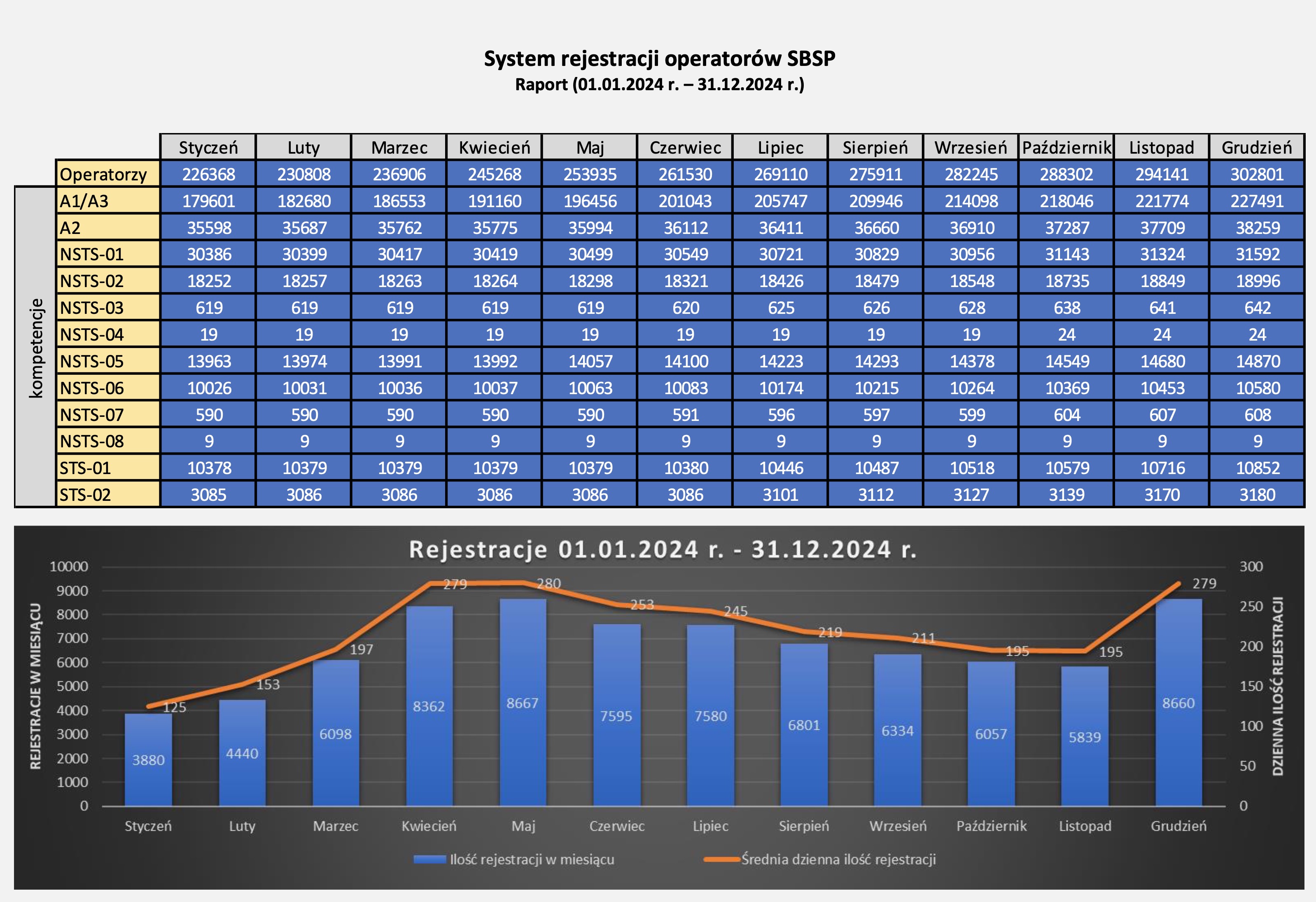The height and width of the screenshot is (902, 1316).
Task: Click the Styczeń column header
Action: tap(208, 147)
